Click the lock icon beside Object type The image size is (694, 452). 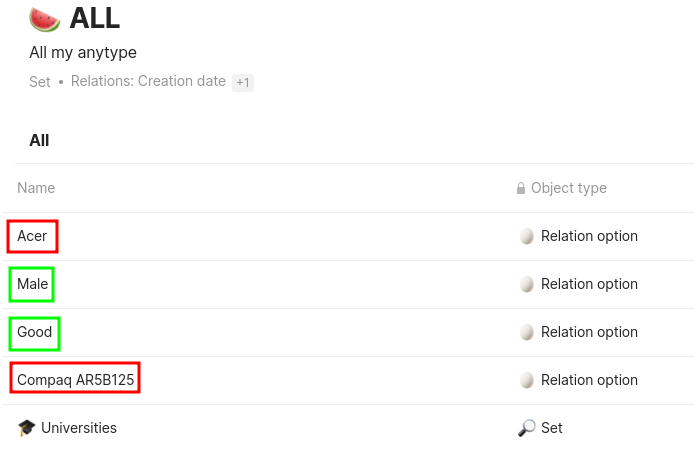click(x=521, y=188)
